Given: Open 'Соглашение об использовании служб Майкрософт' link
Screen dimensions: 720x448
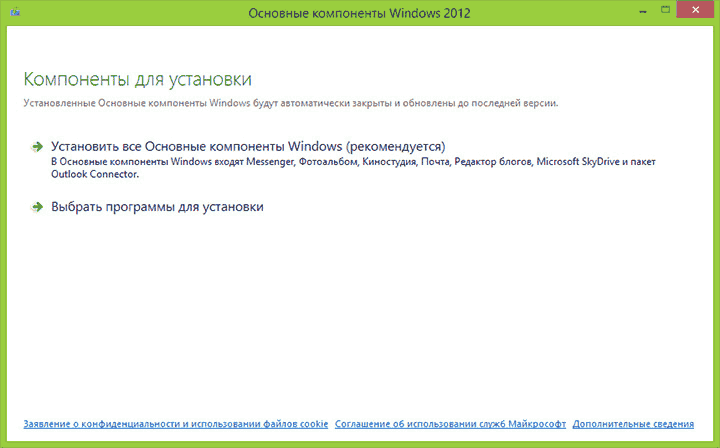Looking at the screenshot, I should tap(450, 424).
